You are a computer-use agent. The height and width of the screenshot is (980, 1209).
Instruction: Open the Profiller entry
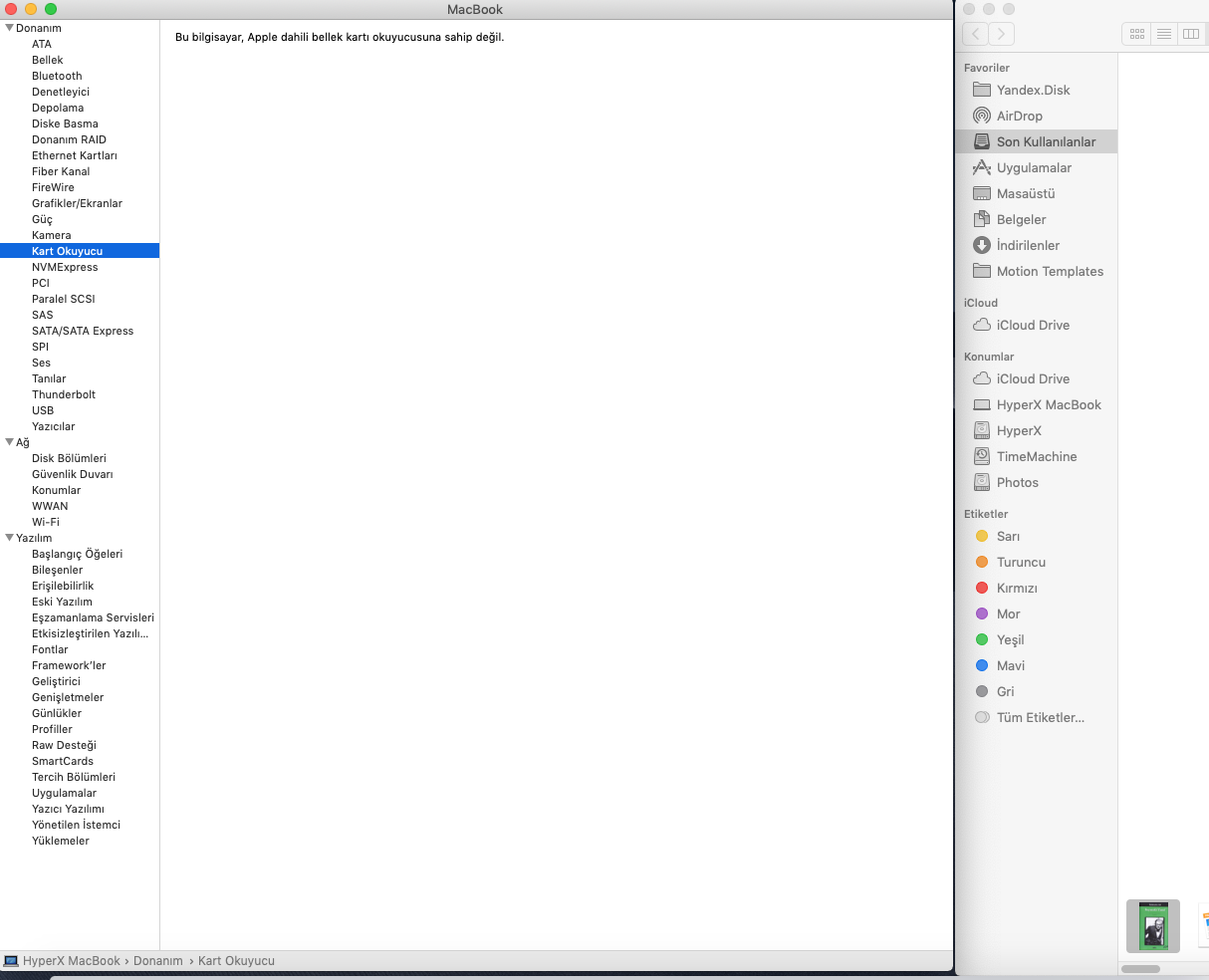point(52,729)
